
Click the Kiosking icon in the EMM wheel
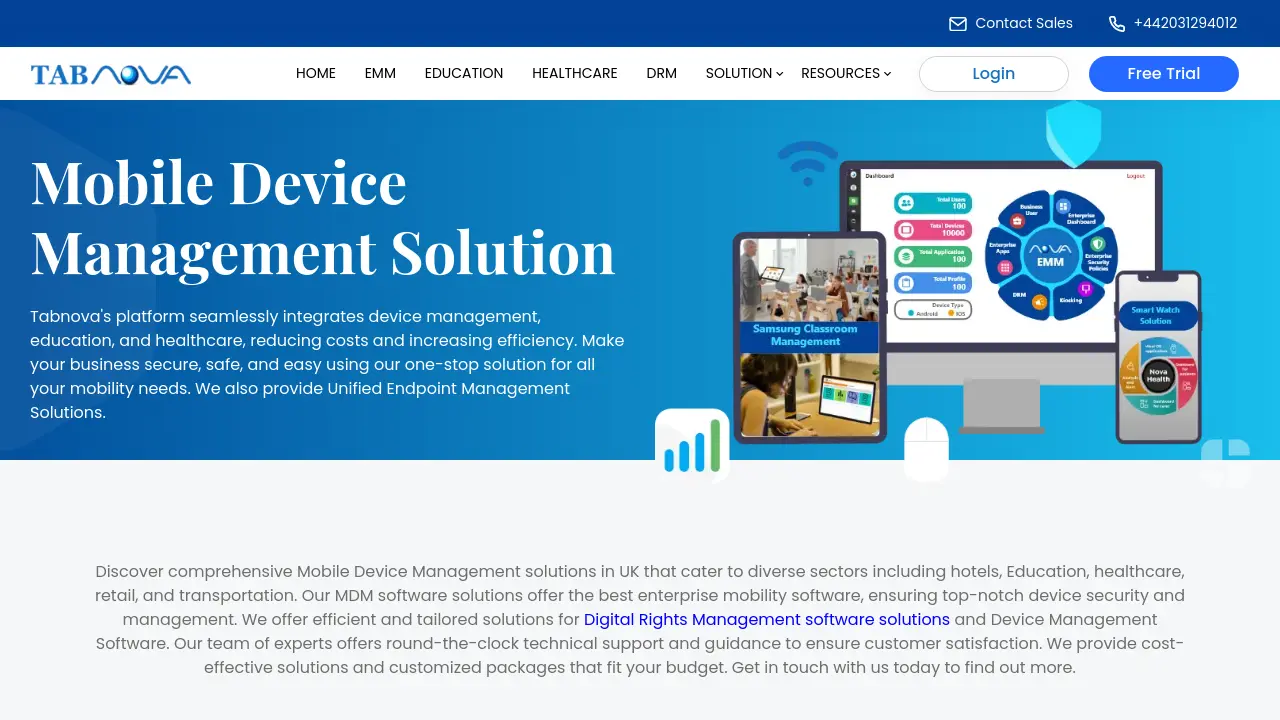coord(1085,289)
